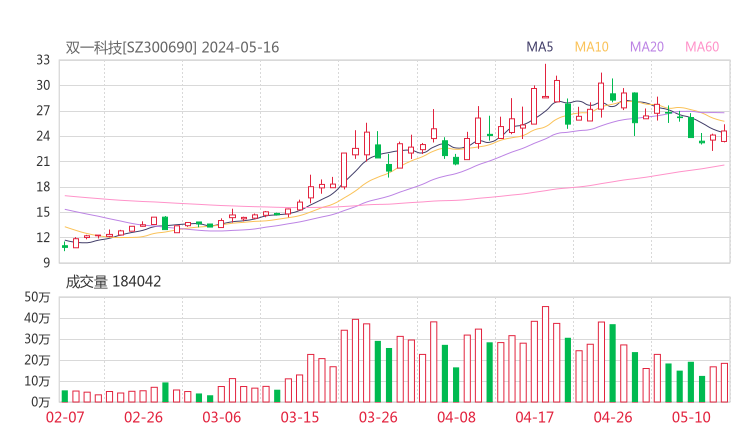Select the 02-07 date on the axis
Image resolution: width=740 pixels, height=440 pixels.
65,417
